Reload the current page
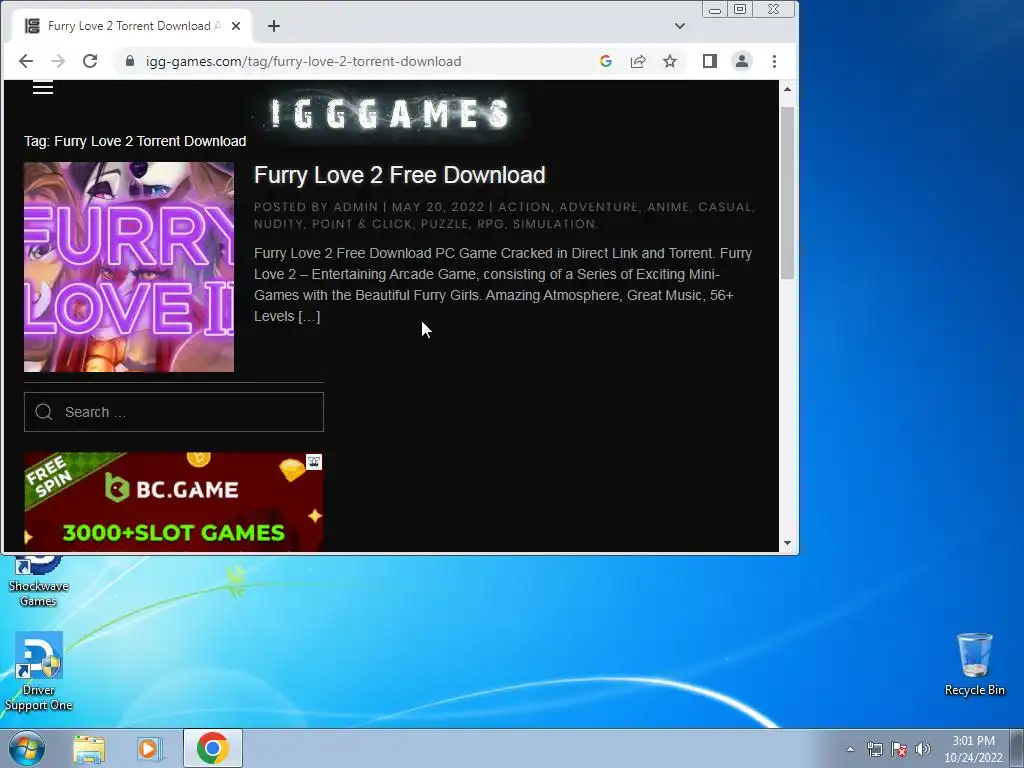 [90, 61]
